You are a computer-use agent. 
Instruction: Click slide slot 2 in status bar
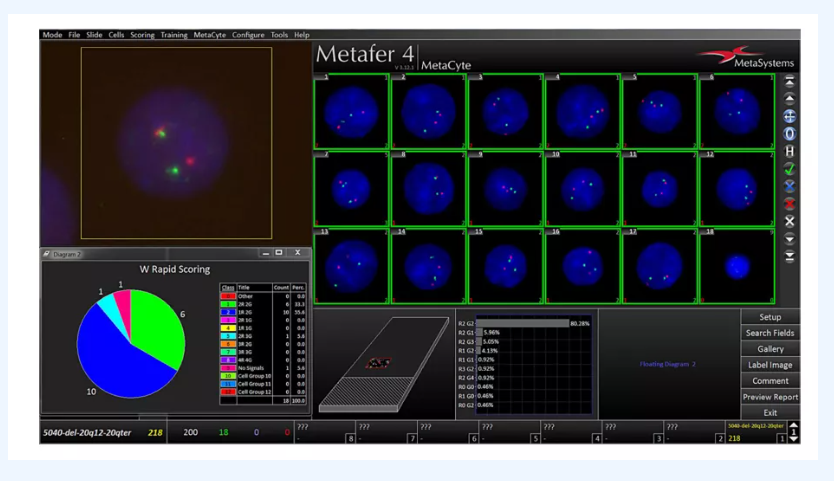[x=695, y=432]
